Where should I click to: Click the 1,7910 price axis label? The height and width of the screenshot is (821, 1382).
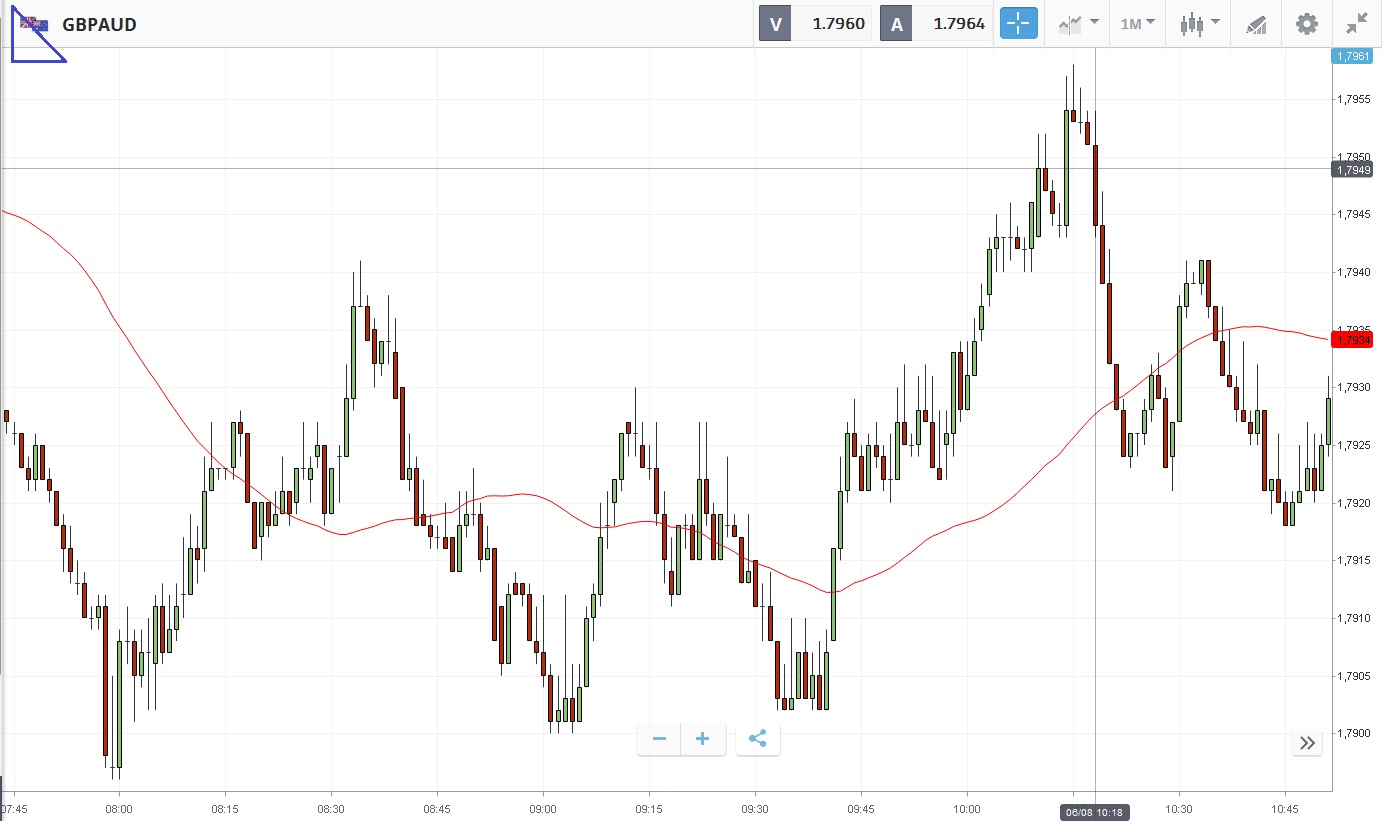point(1353,618)
